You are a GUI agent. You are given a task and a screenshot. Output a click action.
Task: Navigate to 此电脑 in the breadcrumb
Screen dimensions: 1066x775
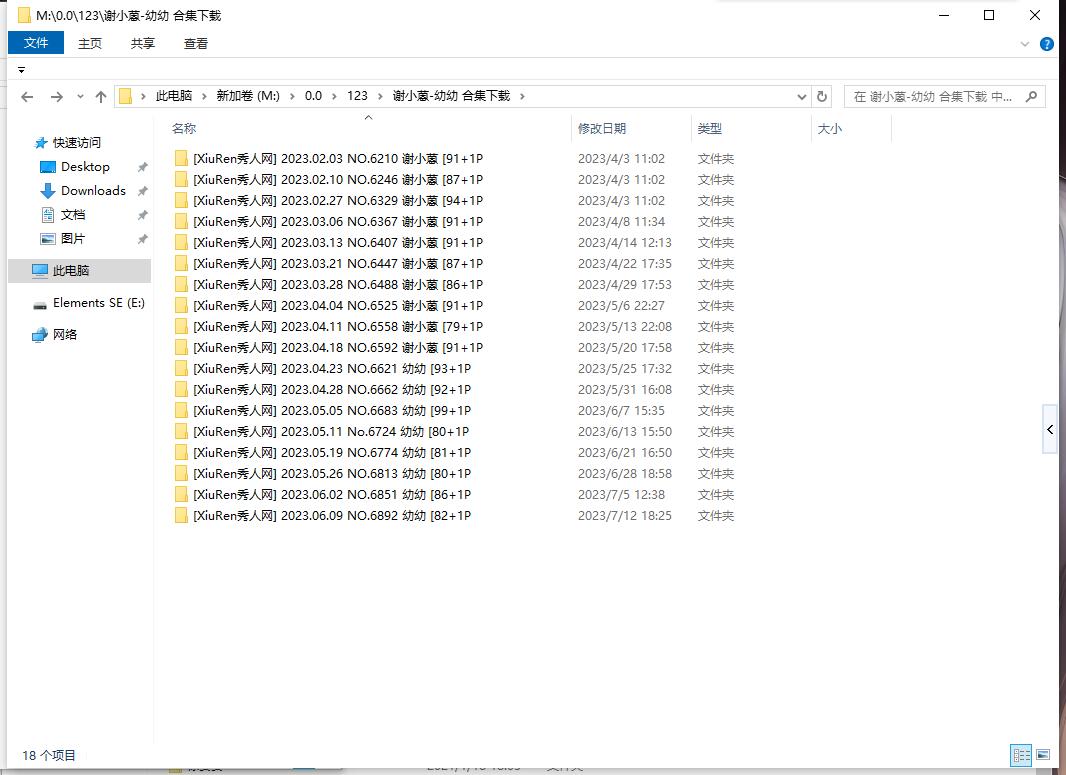tap(174, 96)
